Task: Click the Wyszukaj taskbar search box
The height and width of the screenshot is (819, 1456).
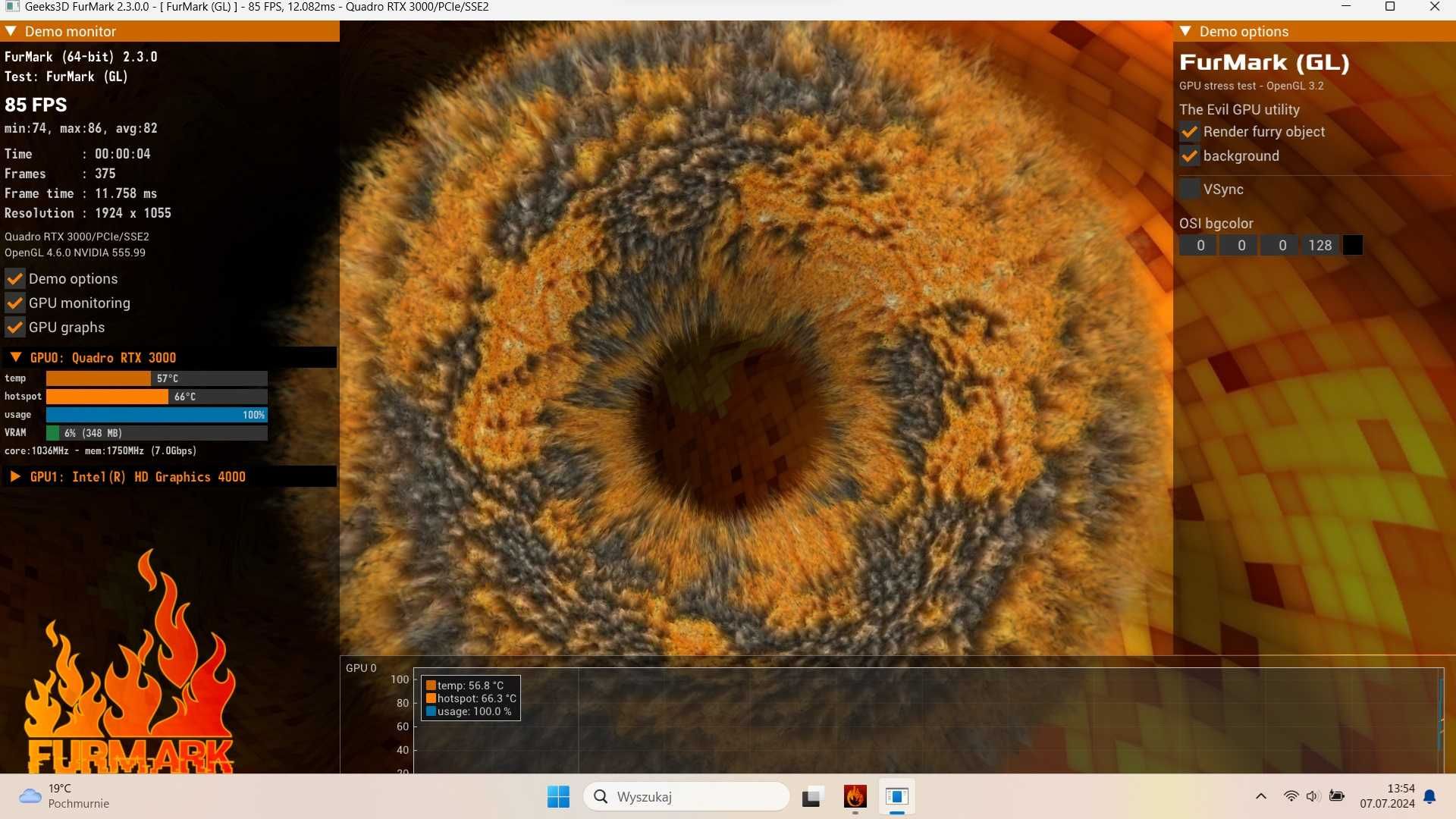Action: click(x=686, y=796)
